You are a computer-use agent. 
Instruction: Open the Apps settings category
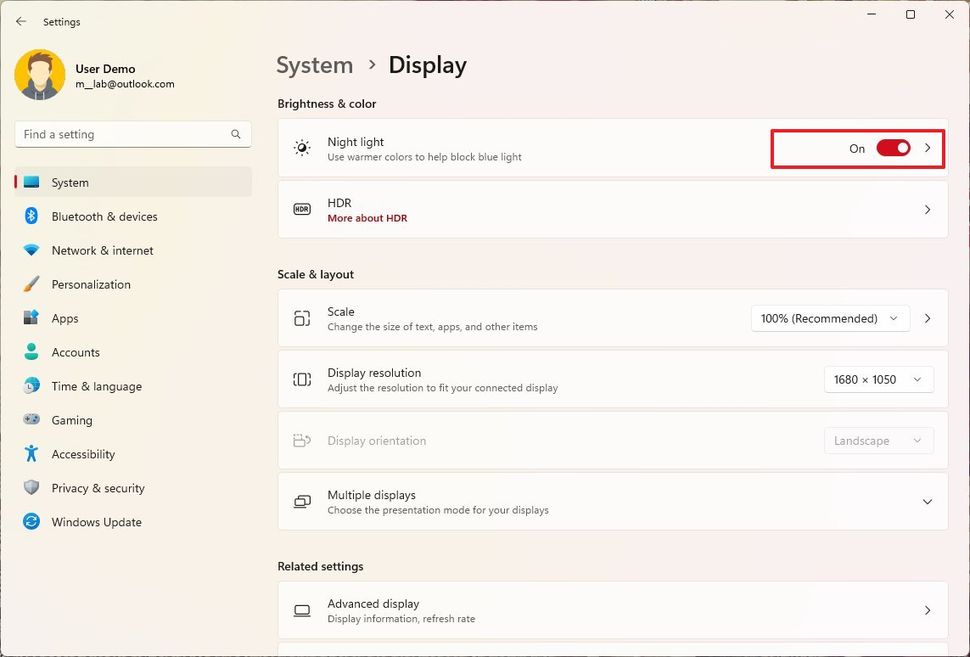click(x=65, y=318)
